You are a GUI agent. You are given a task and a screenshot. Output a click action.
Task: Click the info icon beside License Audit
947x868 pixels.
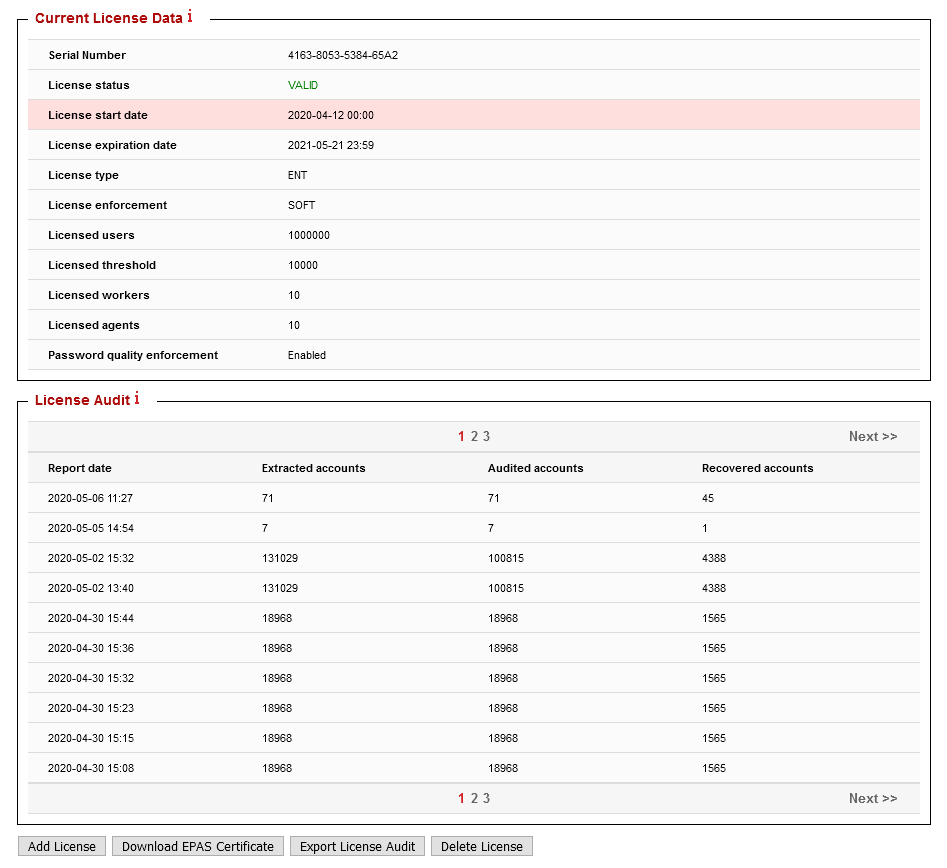click(x=136, y=399)
